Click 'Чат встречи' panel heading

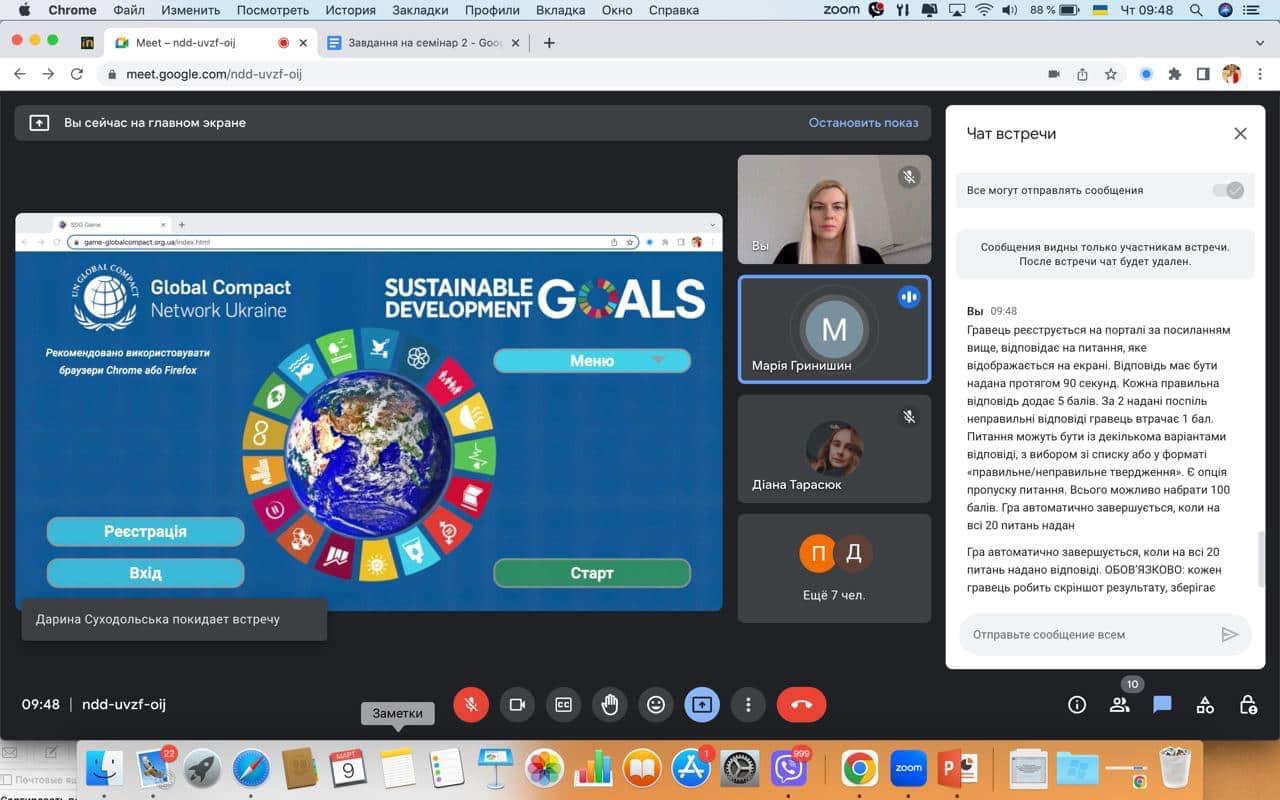[x=1011, y=133]
